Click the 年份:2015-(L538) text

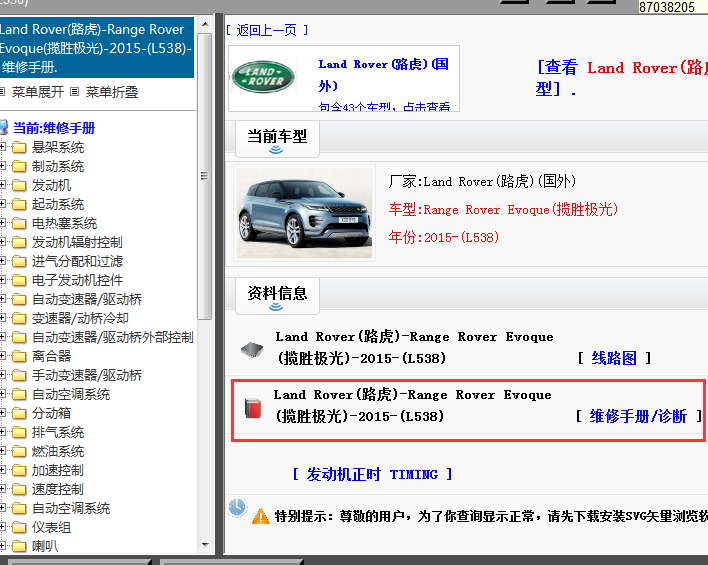point(443,237)
